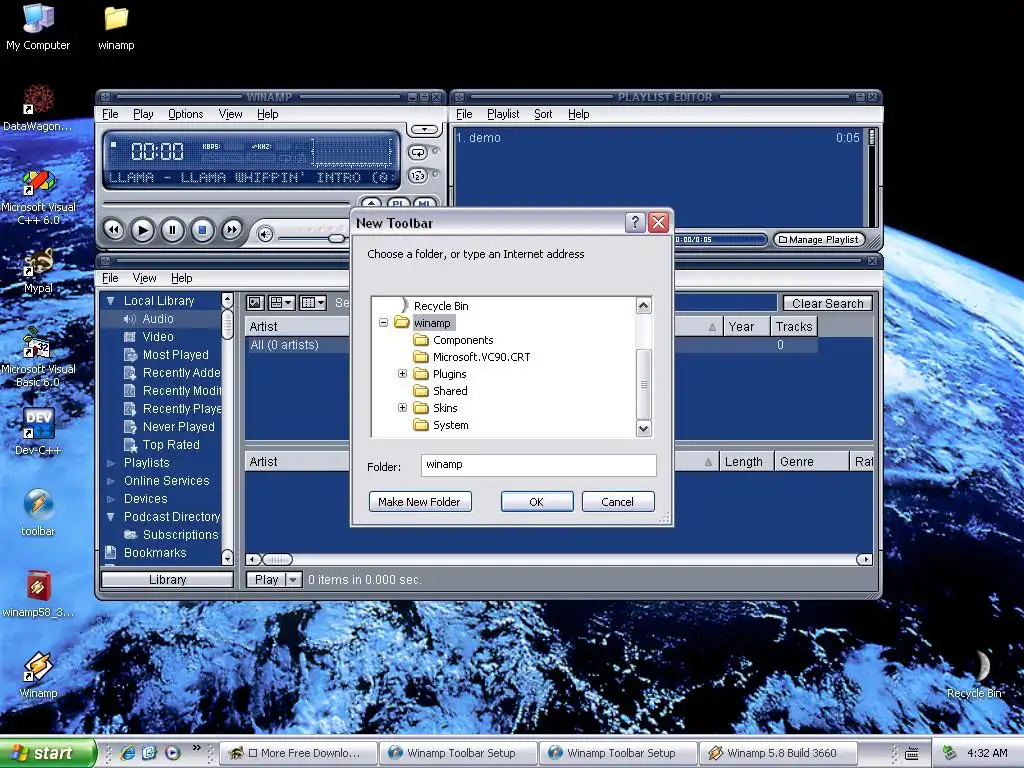Expand the Playlists tree node
This screenshot has width=1024, height=768.
point(110,463)
